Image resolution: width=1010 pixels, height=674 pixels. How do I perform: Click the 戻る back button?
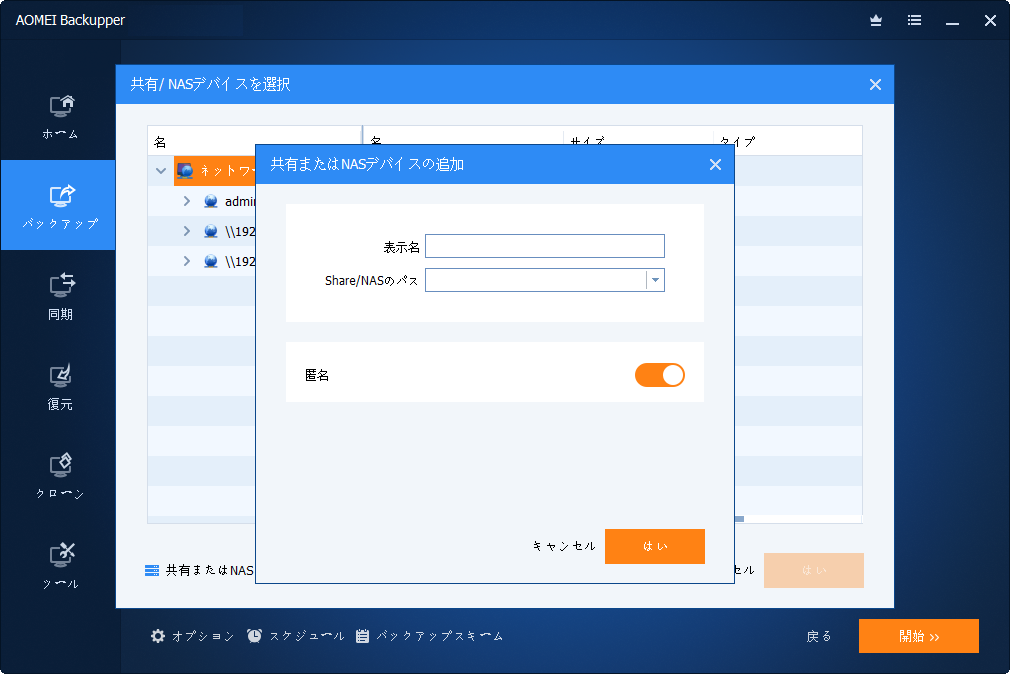coord(819,637)
